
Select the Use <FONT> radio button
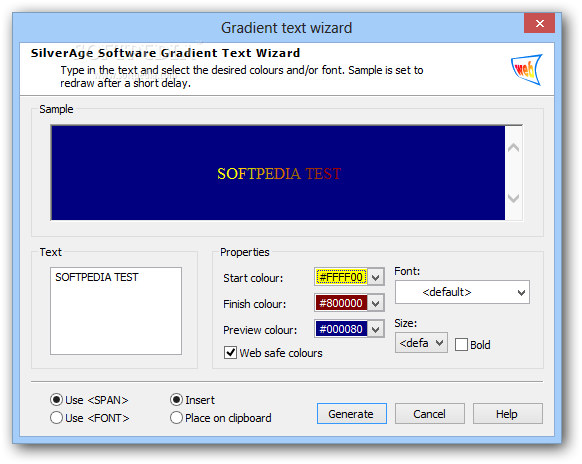pyautogui.click(x=56, y=418)
